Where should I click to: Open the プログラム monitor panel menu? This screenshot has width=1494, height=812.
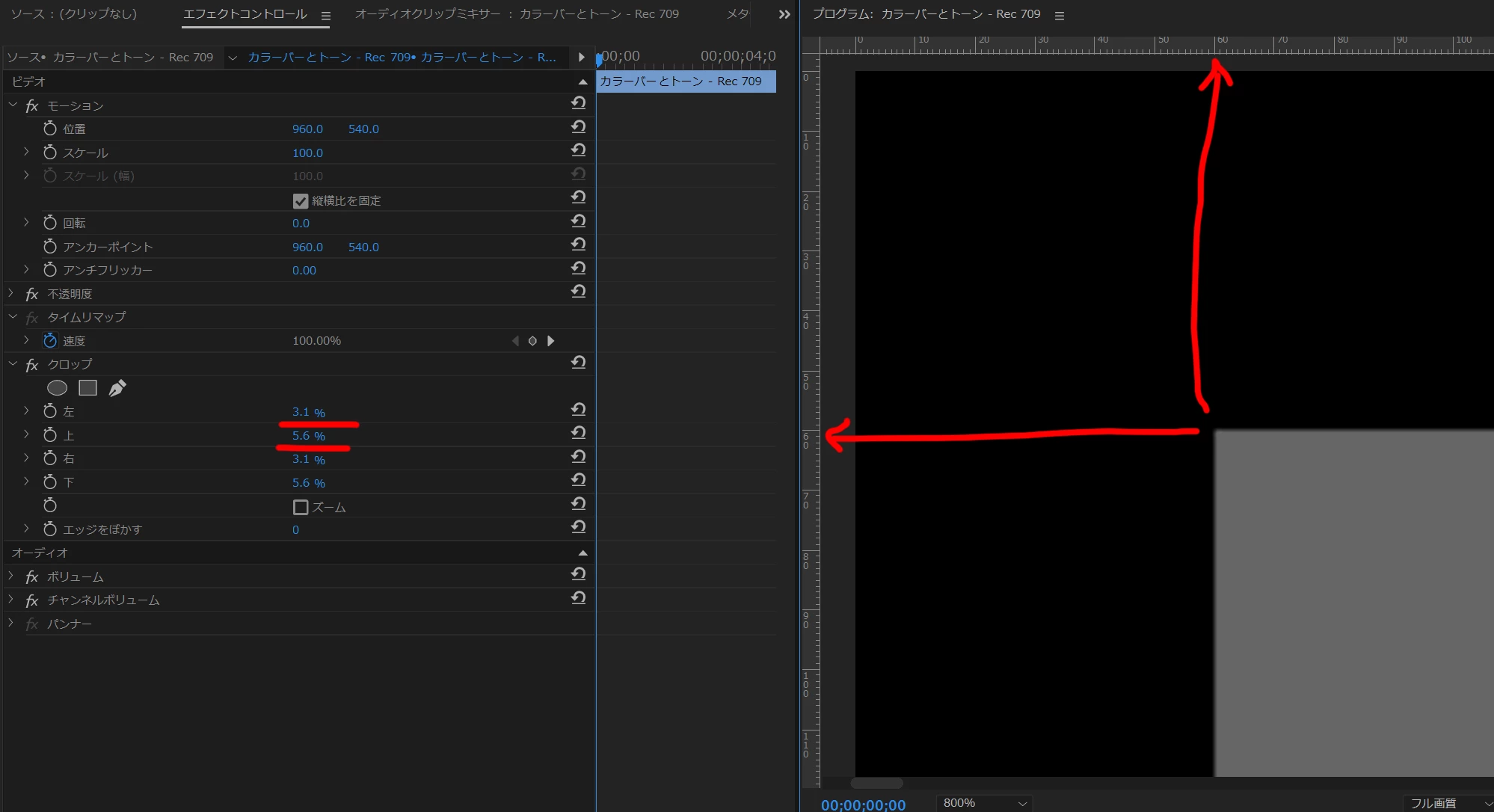1060,16
